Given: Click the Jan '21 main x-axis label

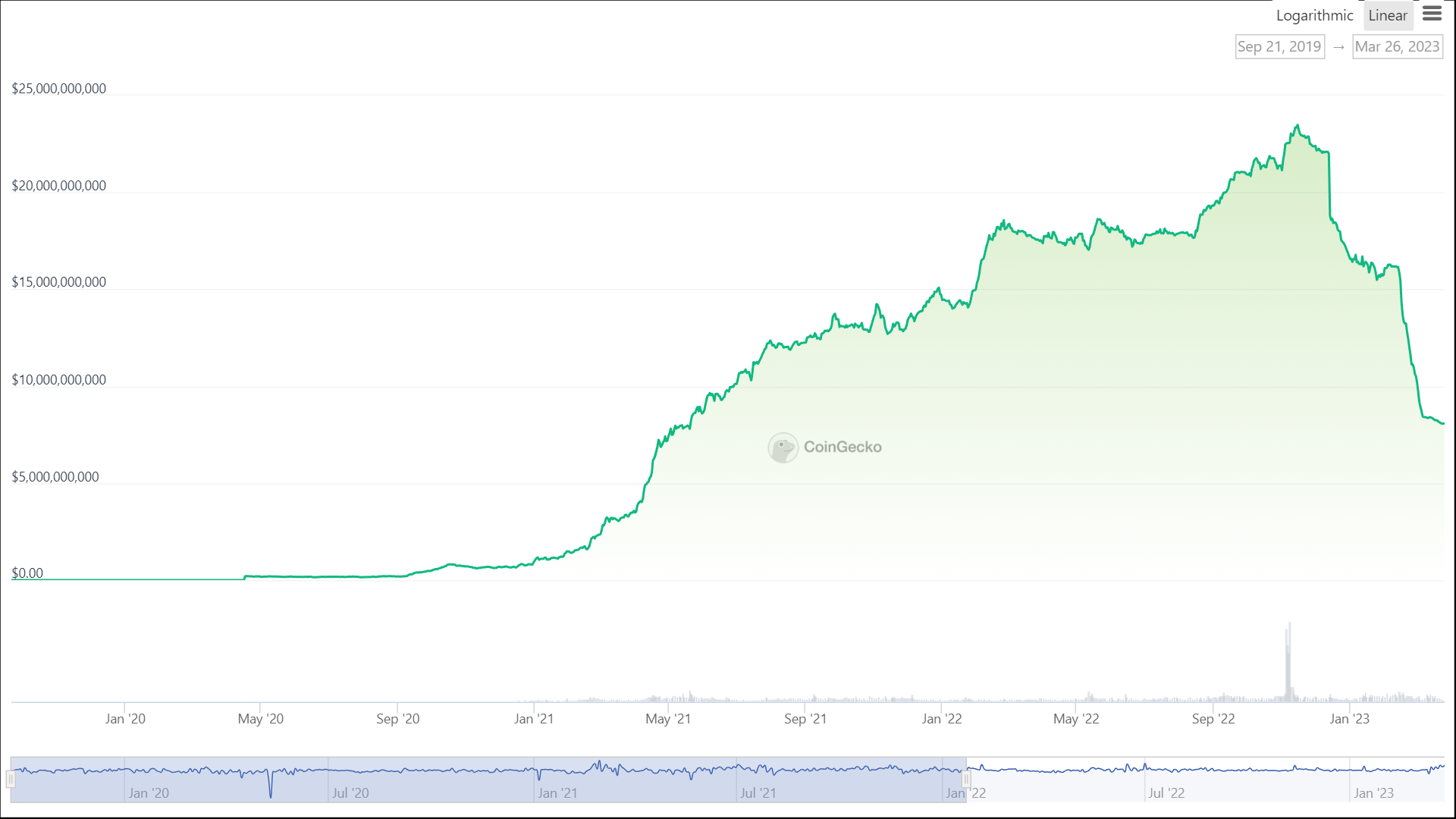Looking at the screenshot, I should pyautogui.click(x=534, y=719).
